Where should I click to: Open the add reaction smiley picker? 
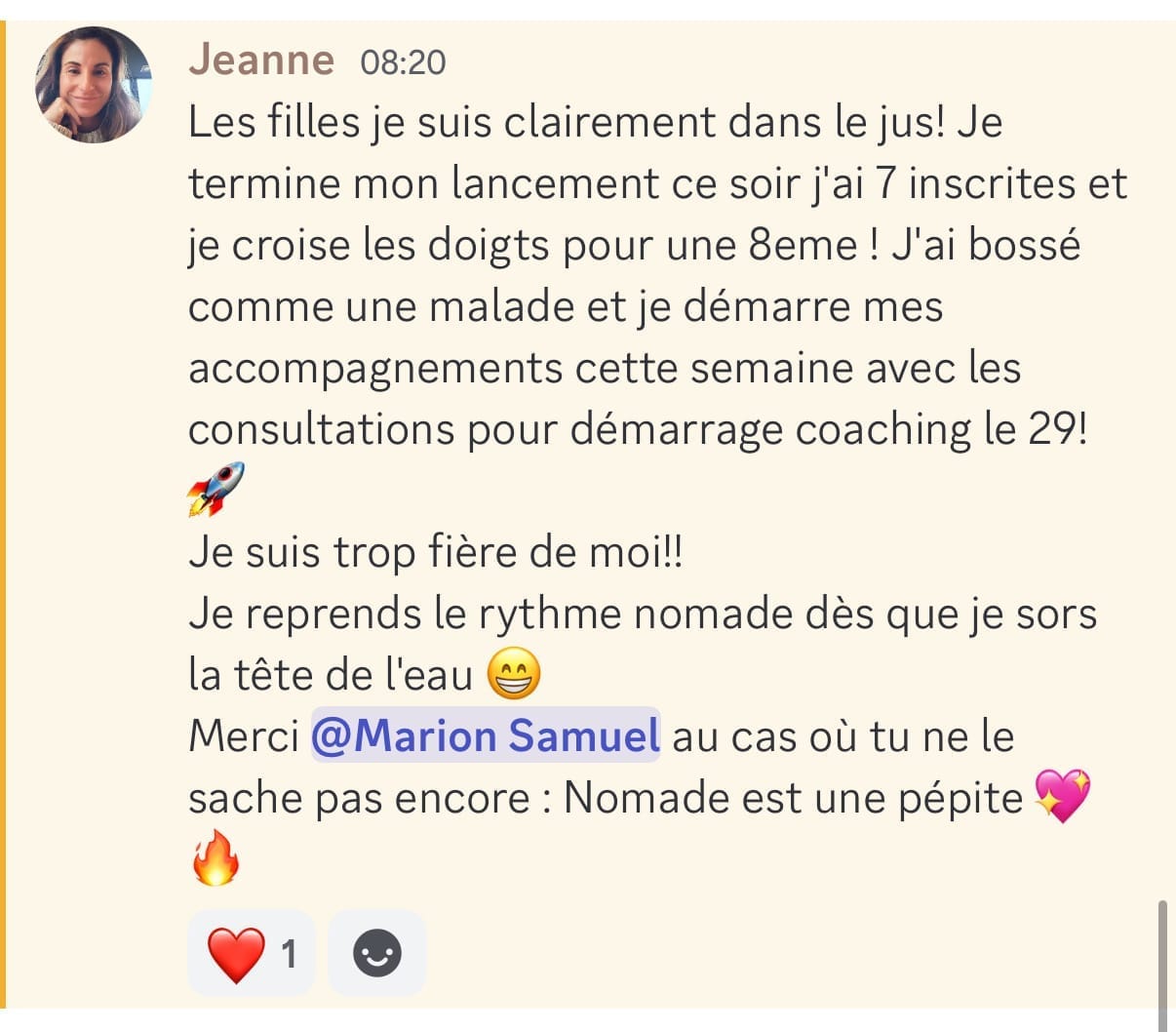377,953
